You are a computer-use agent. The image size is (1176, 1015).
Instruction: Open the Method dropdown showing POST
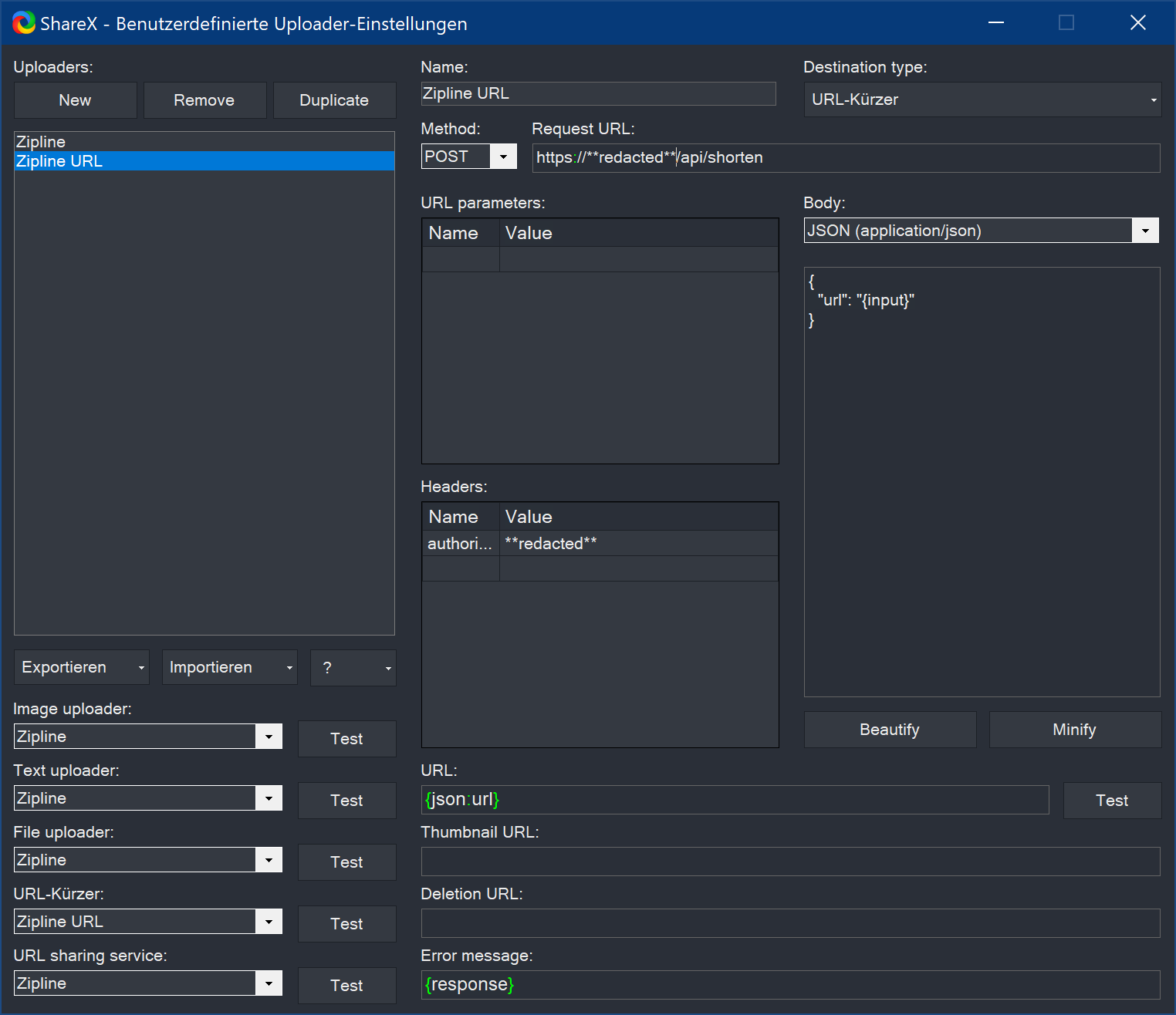[x=504, y=156]
